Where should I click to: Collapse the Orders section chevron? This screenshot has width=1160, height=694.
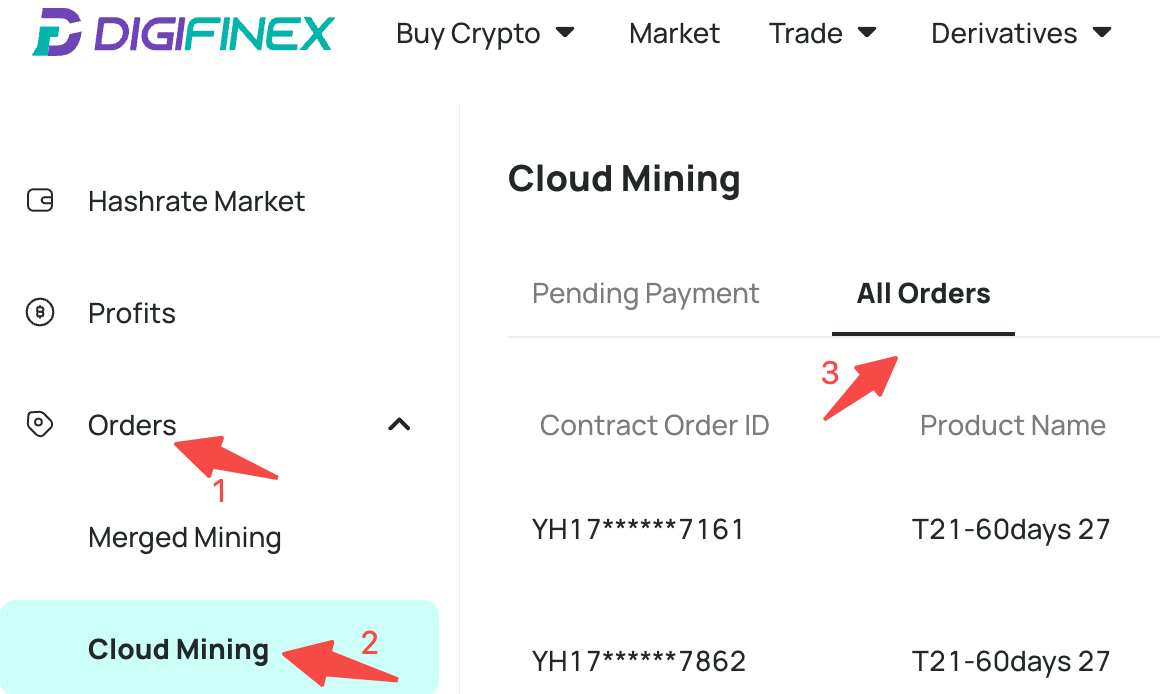pyautogui.click(x=399, y=425)
